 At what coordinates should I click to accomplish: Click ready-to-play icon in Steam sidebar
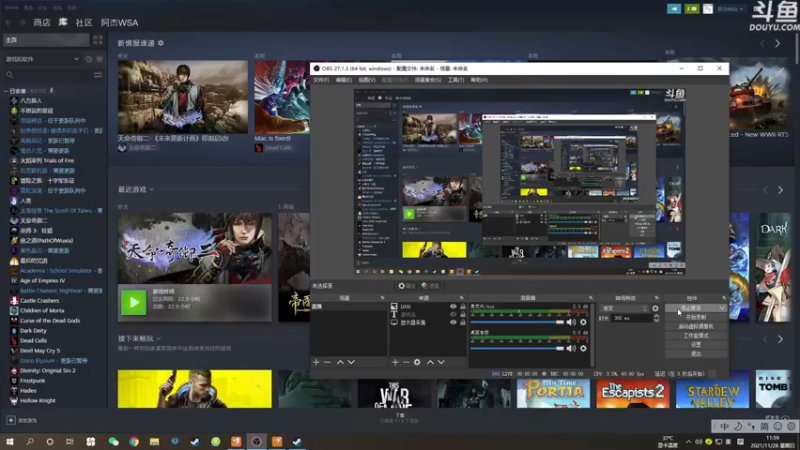pos(99,59)
